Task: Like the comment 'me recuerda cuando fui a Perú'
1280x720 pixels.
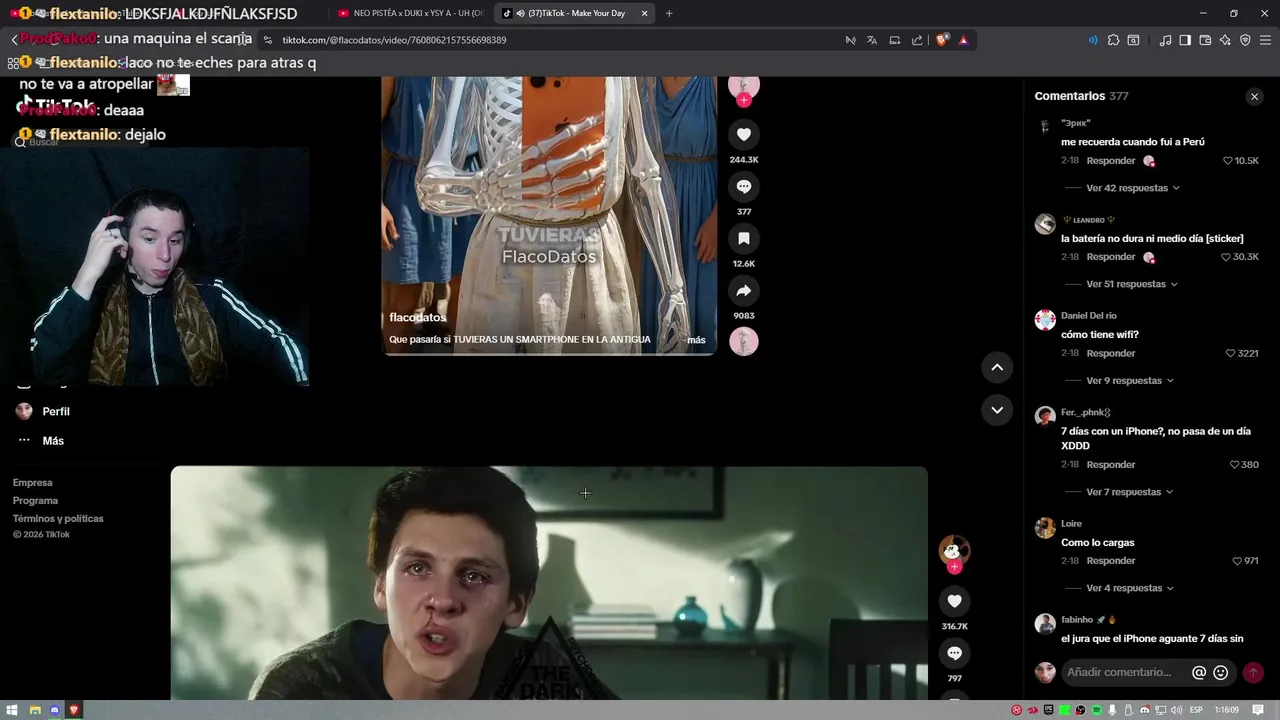Action: pos(1228,161)
